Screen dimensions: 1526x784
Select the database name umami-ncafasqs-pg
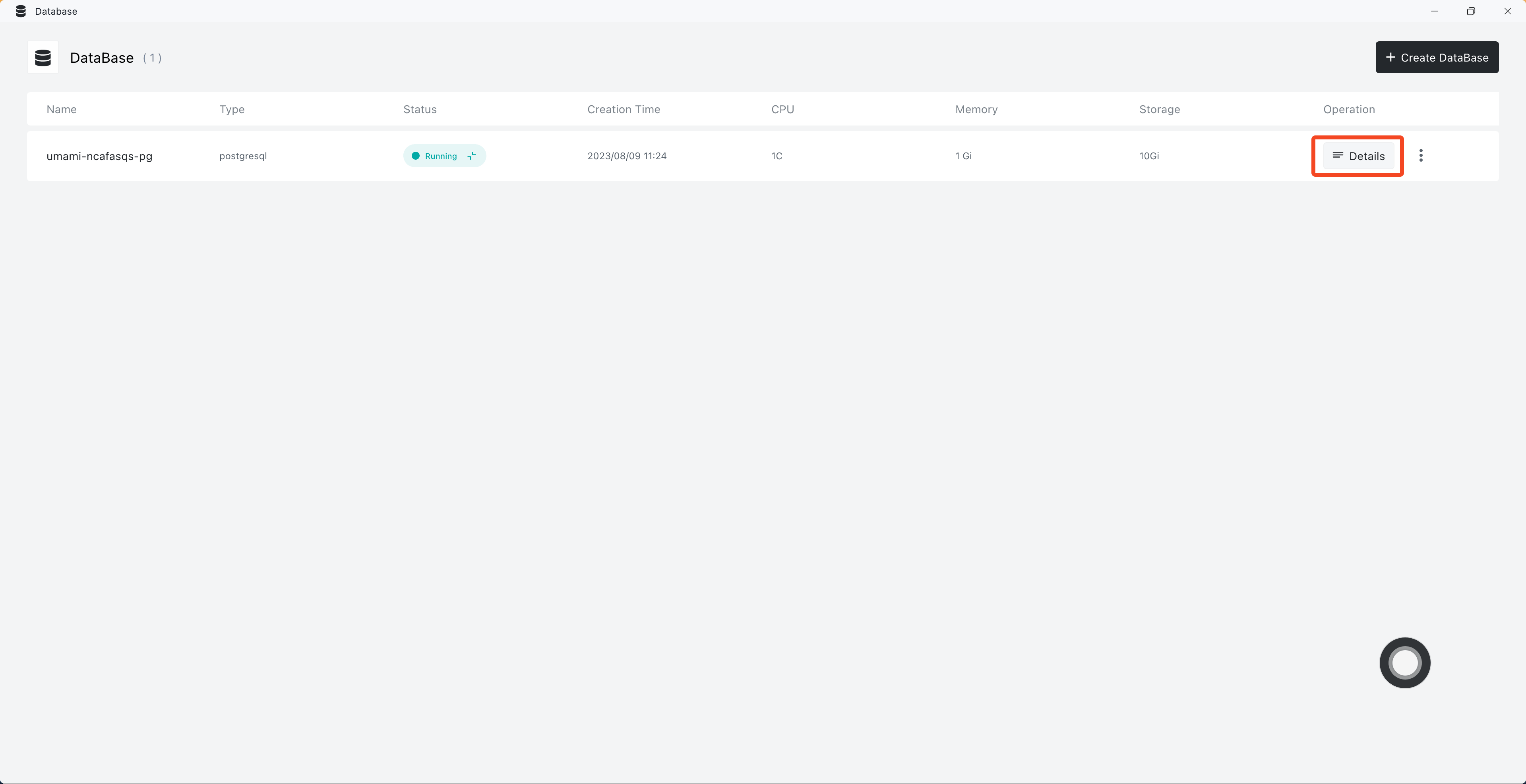(99, 156)
